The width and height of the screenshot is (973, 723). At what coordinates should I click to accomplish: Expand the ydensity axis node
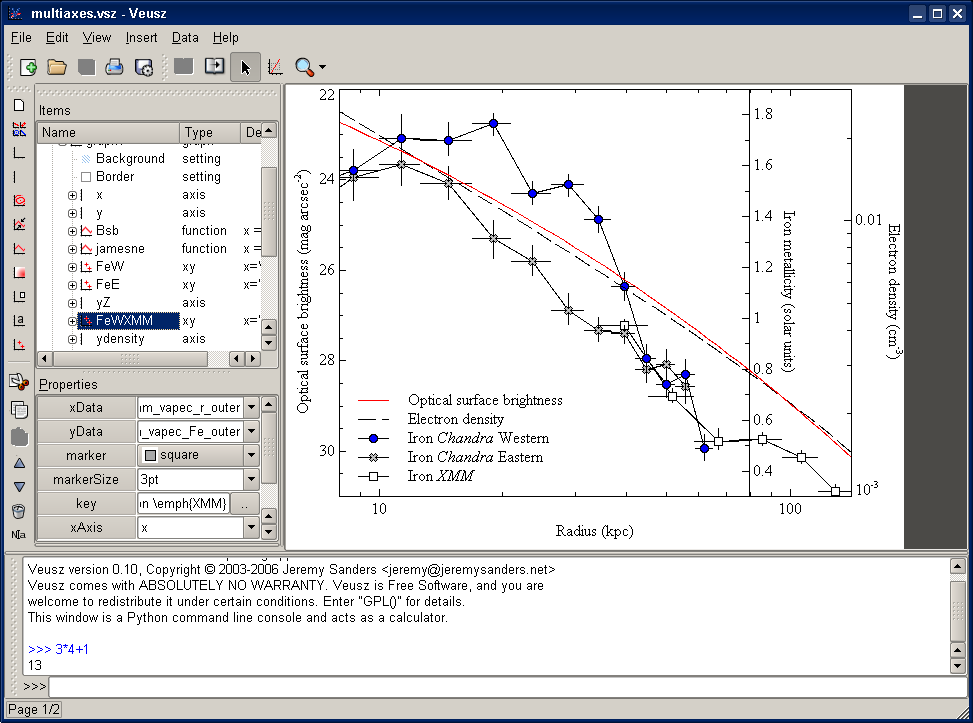[73, 339]
